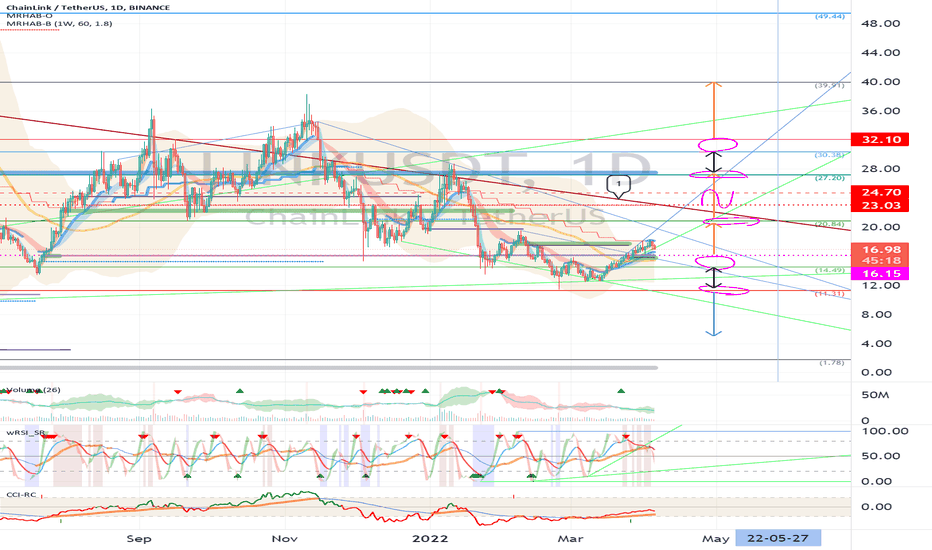Click the 28.00 price axis value
This screenshot has width=932, height=550.
point(880,169)
